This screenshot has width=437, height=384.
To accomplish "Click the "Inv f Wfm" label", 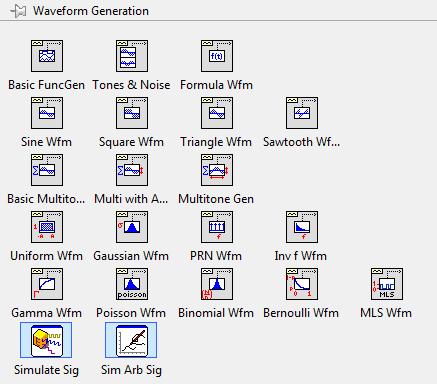I will [x=301, y=256].
